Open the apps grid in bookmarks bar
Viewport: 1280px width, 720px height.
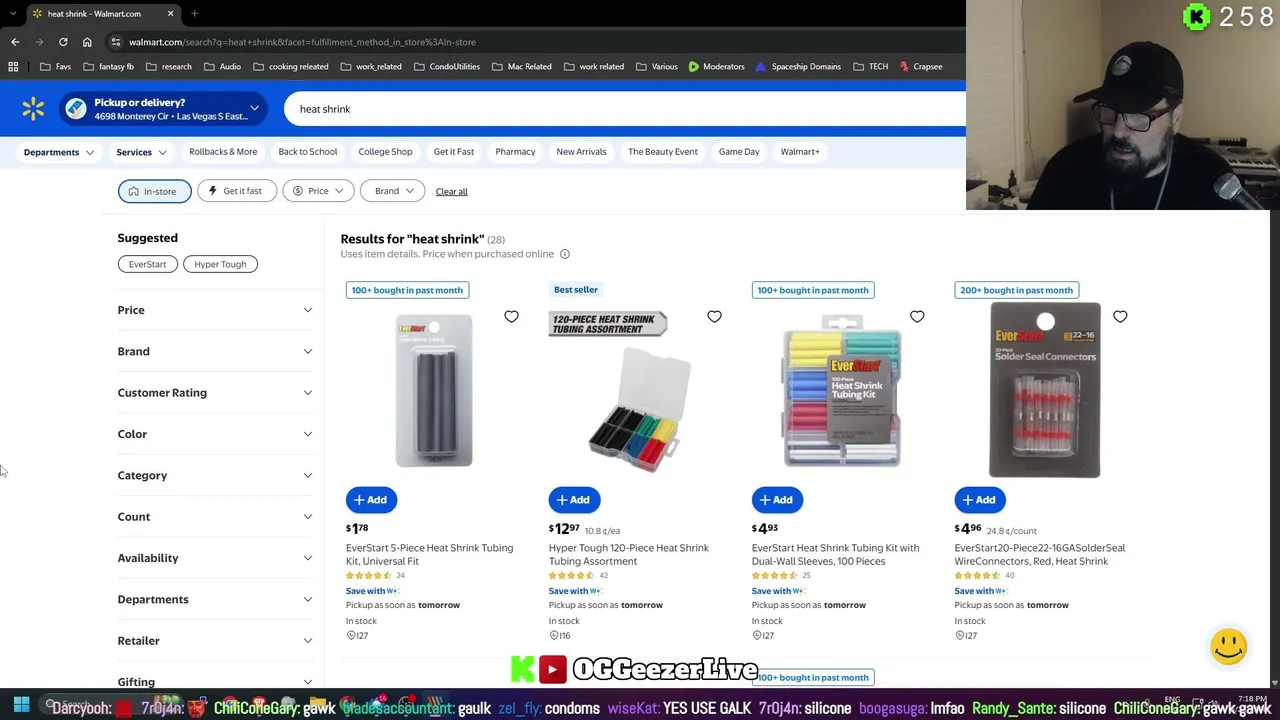[x=13, y=67]
